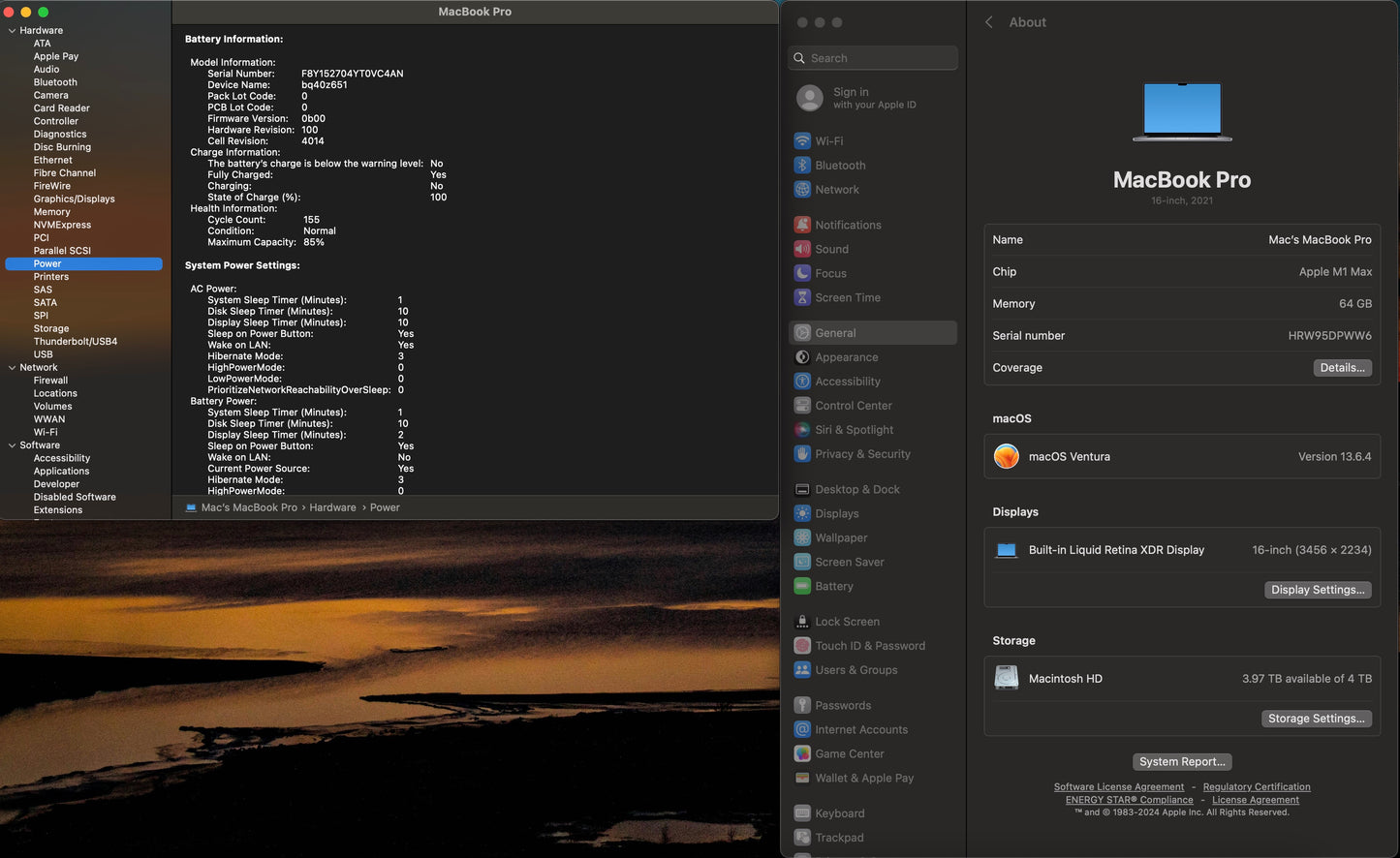Open Accessibility icon in Settings sidebar
Screen dimensions: 1400x858
tap(802, 382)
